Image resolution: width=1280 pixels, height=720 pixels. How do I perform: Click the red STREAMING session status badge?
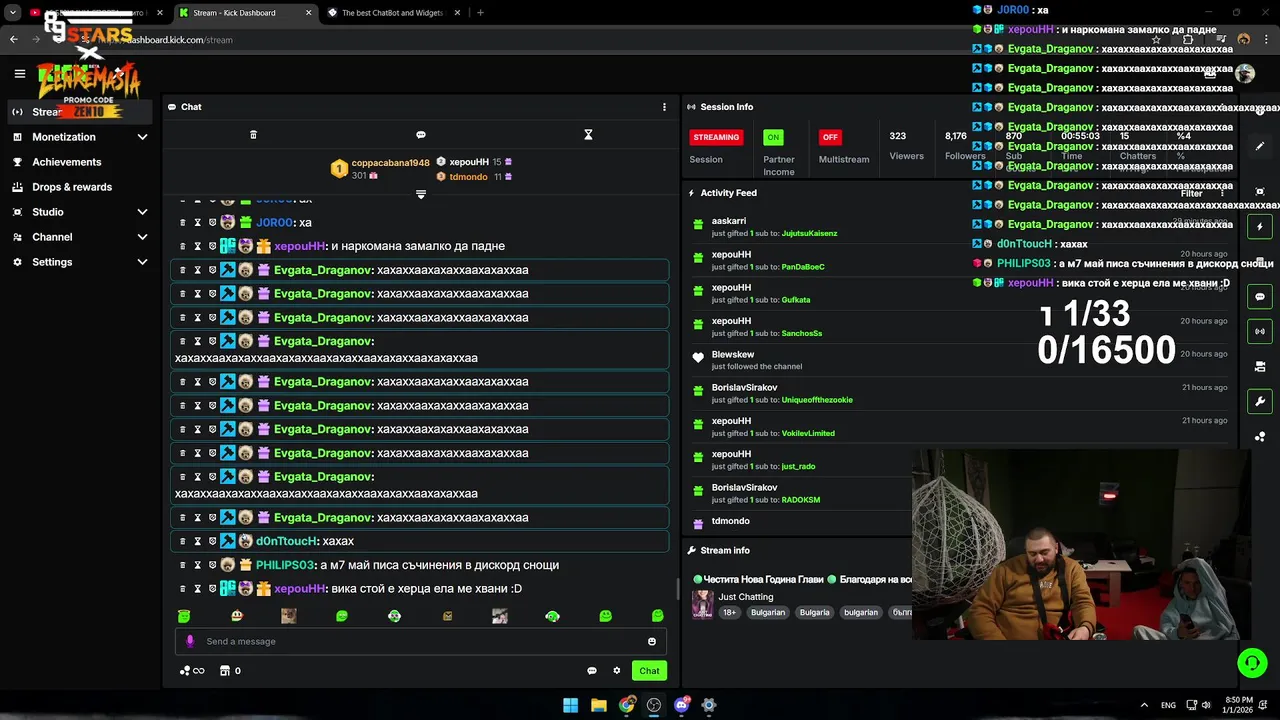(x=716, y=137)
